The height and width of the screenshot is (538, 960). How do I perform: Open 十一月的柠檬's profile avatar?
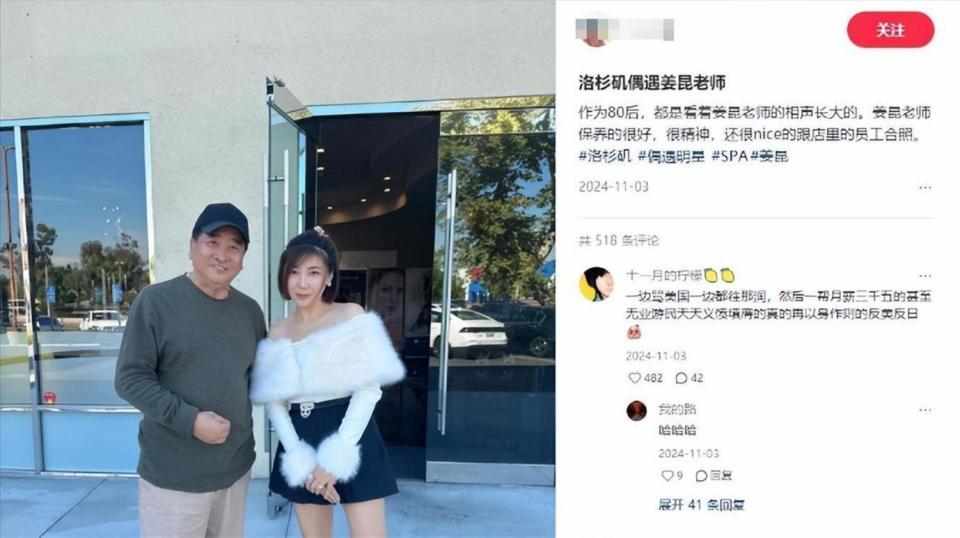[x=596, y=284]
